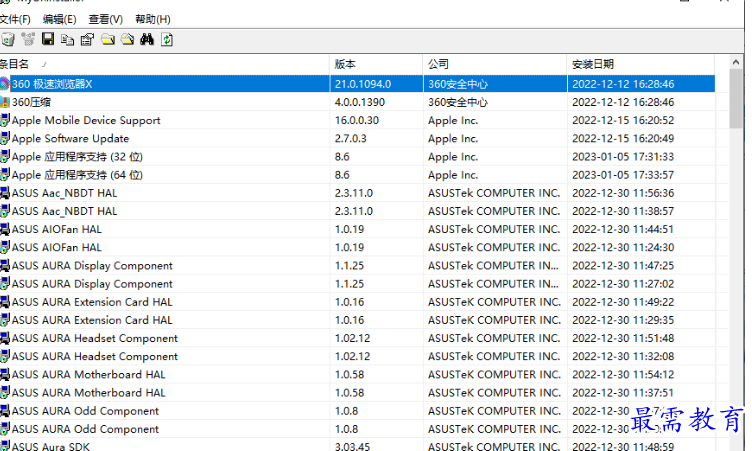Select Apple 应用程序支持 (64 位) entry name
The width and height of the screenshot is (752, 451).
coord(77,175)
